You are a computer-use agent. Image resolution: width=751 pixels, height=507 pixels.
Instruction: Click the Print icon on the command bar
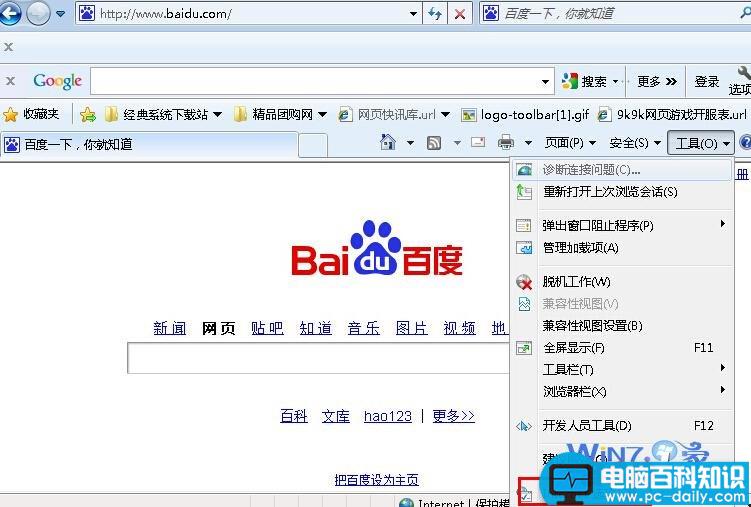click(x=506, y=143)
